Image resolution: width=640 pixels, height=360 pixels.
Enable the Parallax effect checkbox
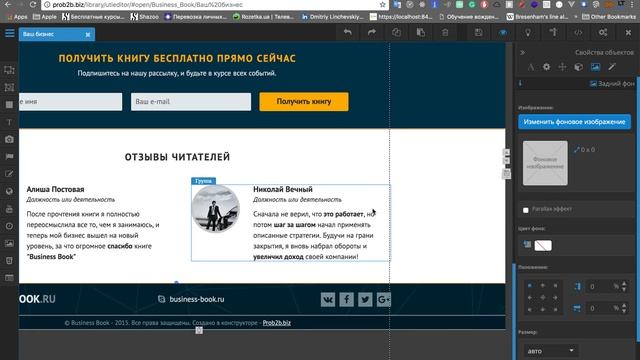tap(526, 210)
